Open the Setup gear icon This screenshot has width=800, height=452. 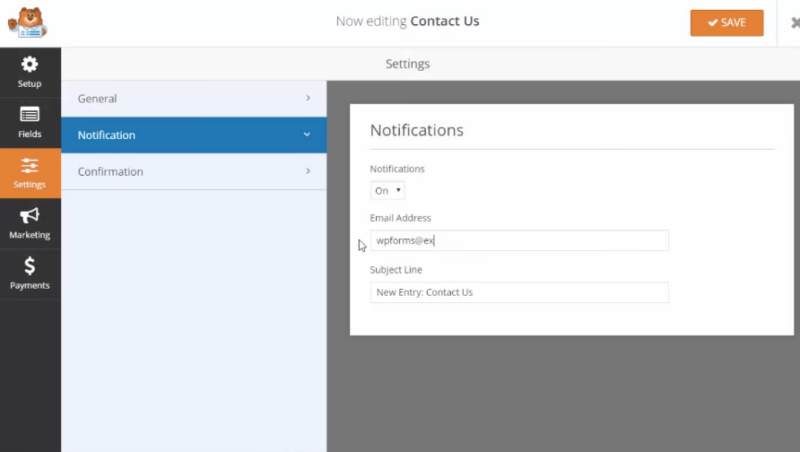point(30,65)
